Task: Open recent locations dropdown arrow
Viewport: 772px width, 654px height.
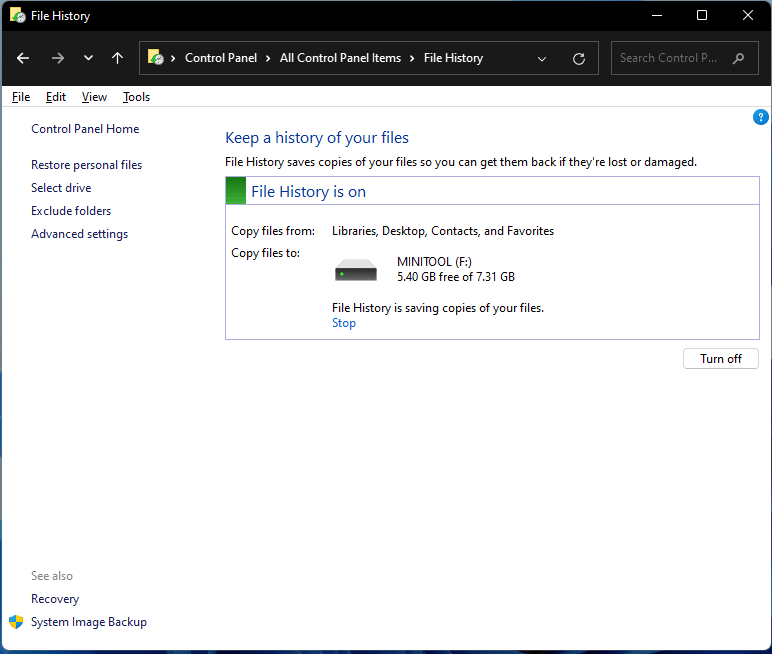Action: pos(88,58)
